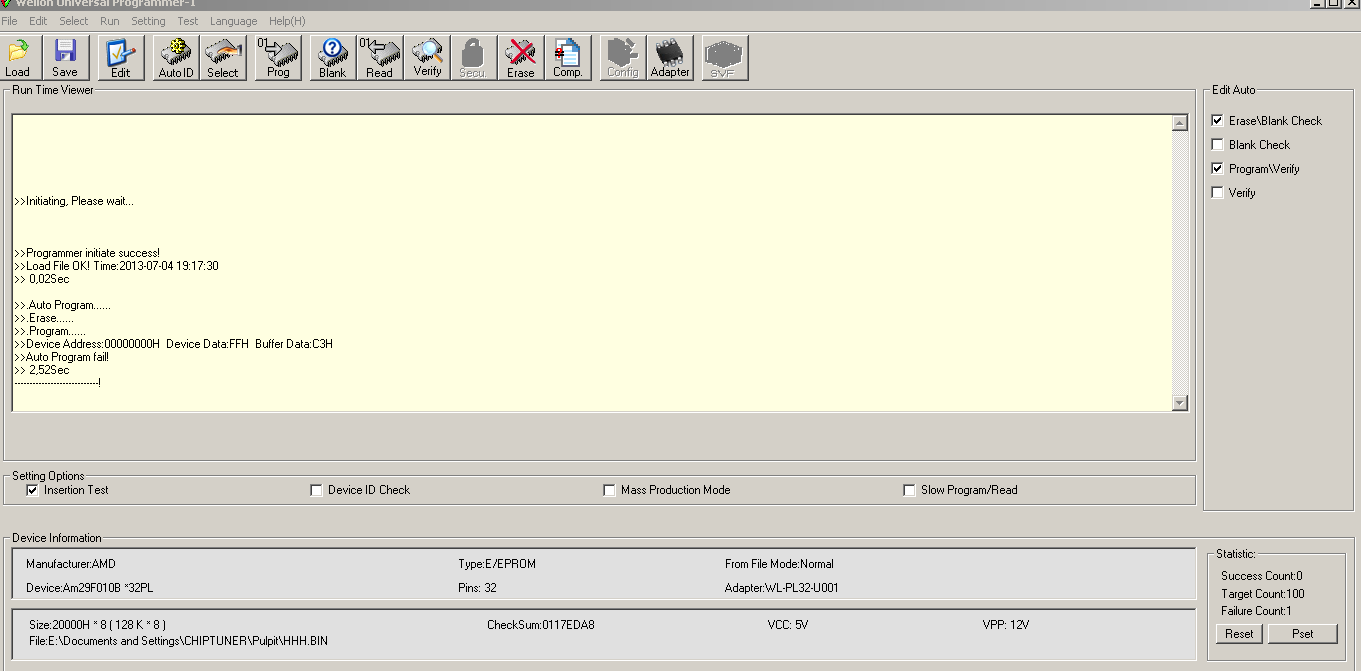
Task: Click the Type:E/EPROM text
Action: point(497,564)
